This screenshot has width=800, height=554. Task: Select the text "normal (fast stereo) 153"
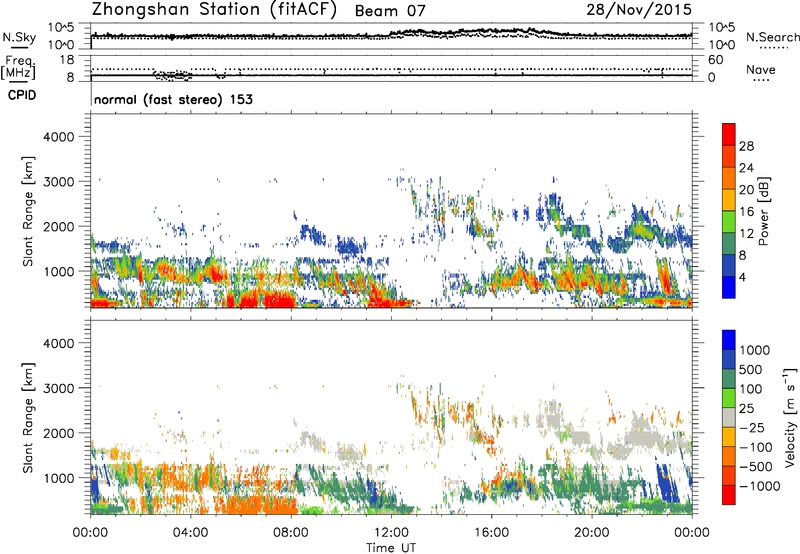(173, 99)
